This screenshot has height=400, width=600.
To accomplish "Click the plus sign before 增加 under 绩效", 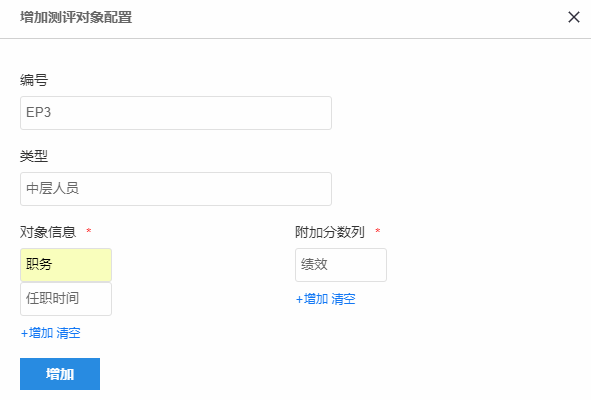I will [299, 299].
